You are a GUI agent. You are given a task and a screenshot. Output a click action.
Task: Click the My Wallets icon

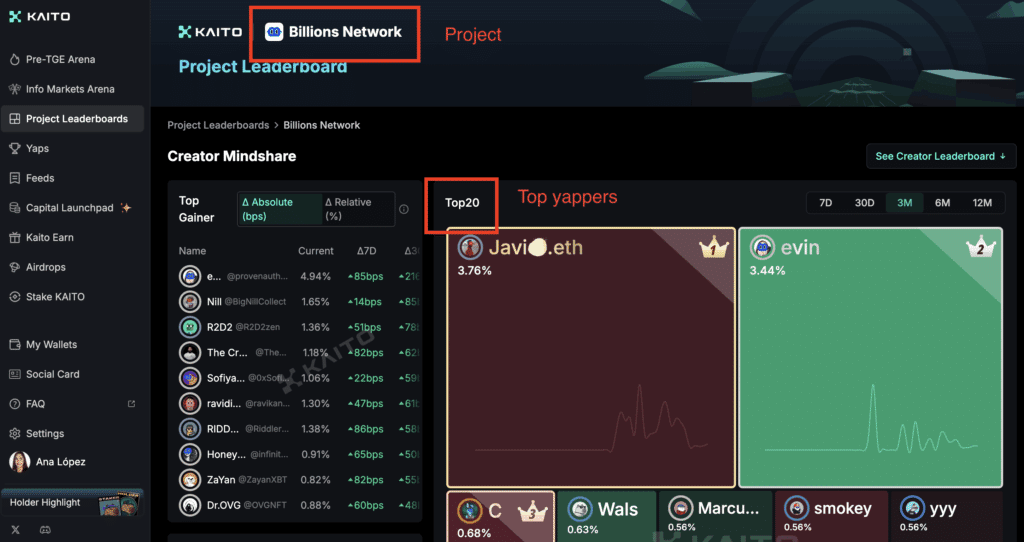tap(15, 345)
